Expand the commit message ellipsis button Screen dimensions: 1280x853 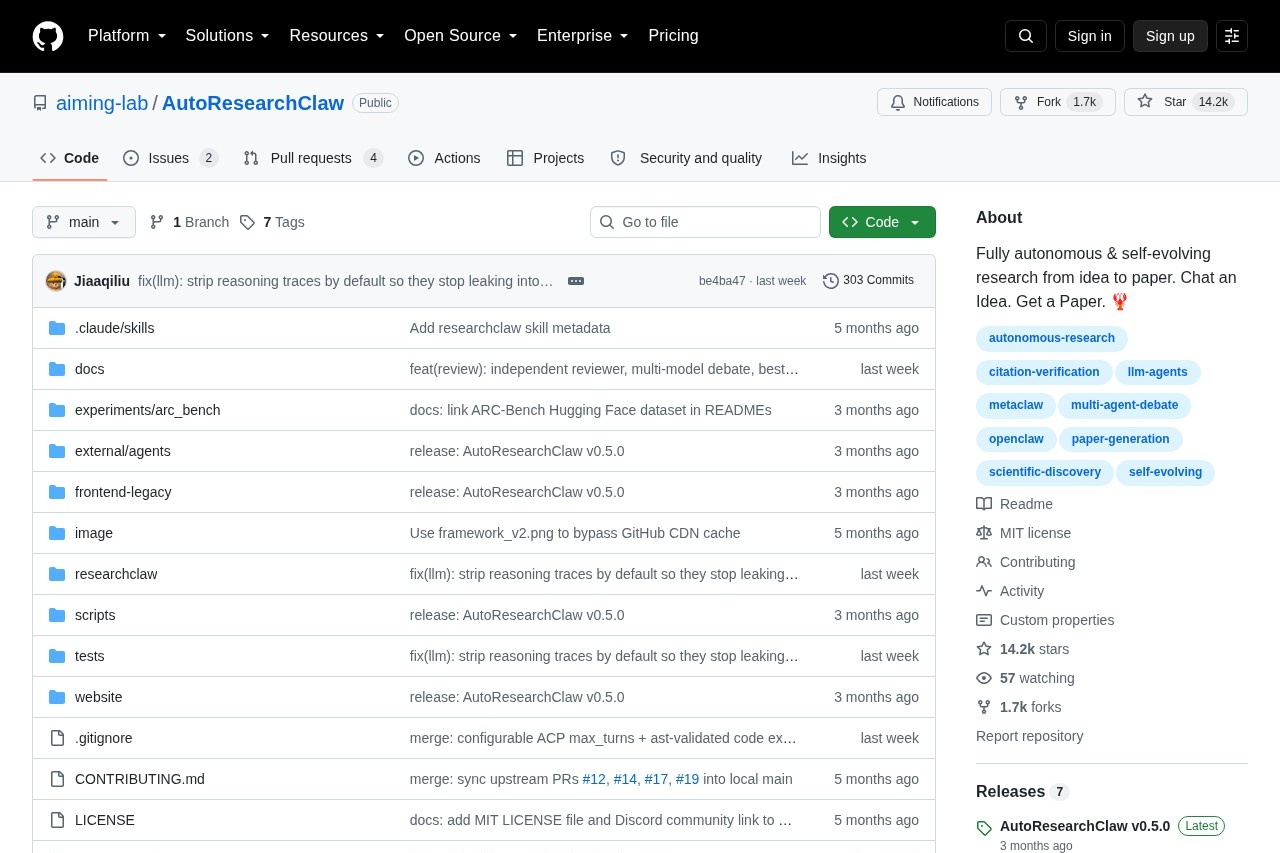pos(576,281)
